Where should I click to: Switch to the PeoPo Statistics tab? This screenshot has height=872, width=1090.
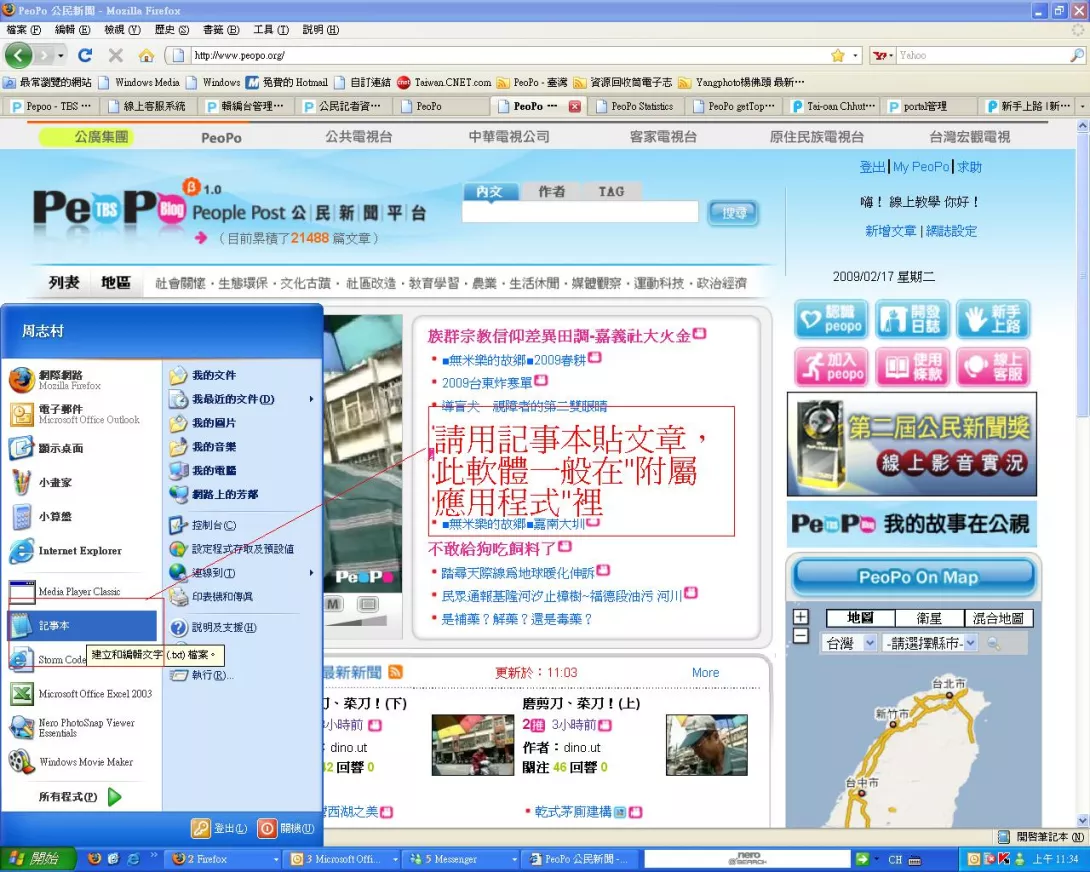point(635,106)
